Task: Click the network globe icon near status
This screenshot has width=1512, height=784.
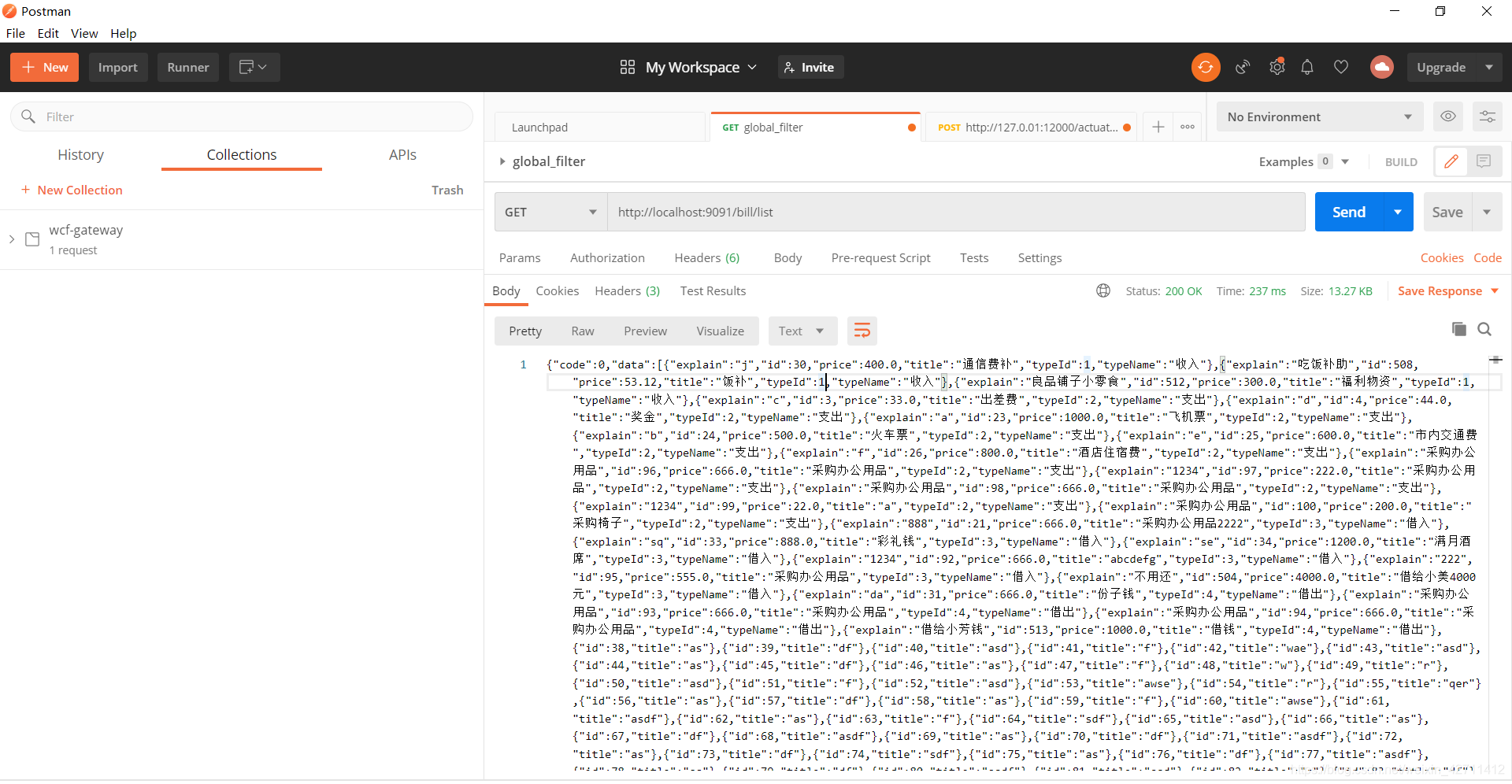Action: pos(1103,290)
